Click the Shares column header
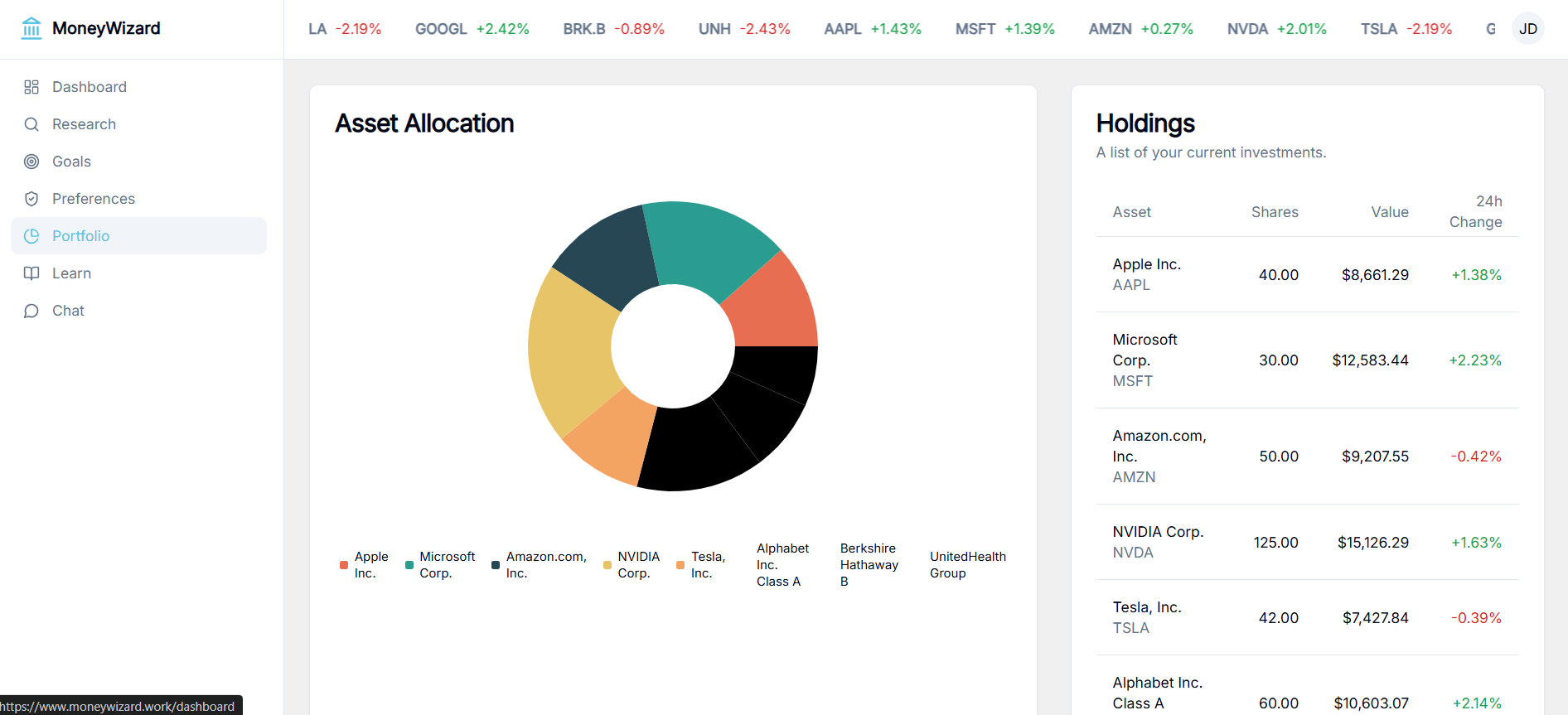 coord(1275,212)
